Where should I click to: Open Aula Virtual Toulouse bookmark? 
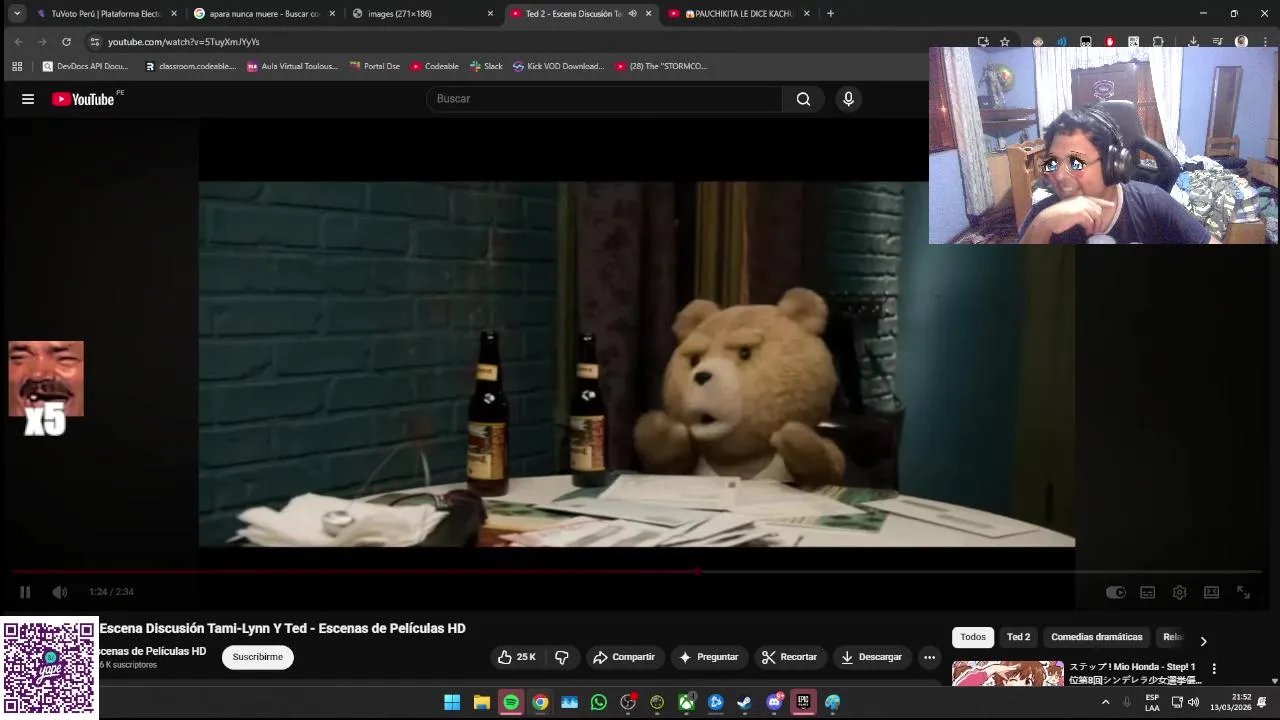click(x=292, y=66)
